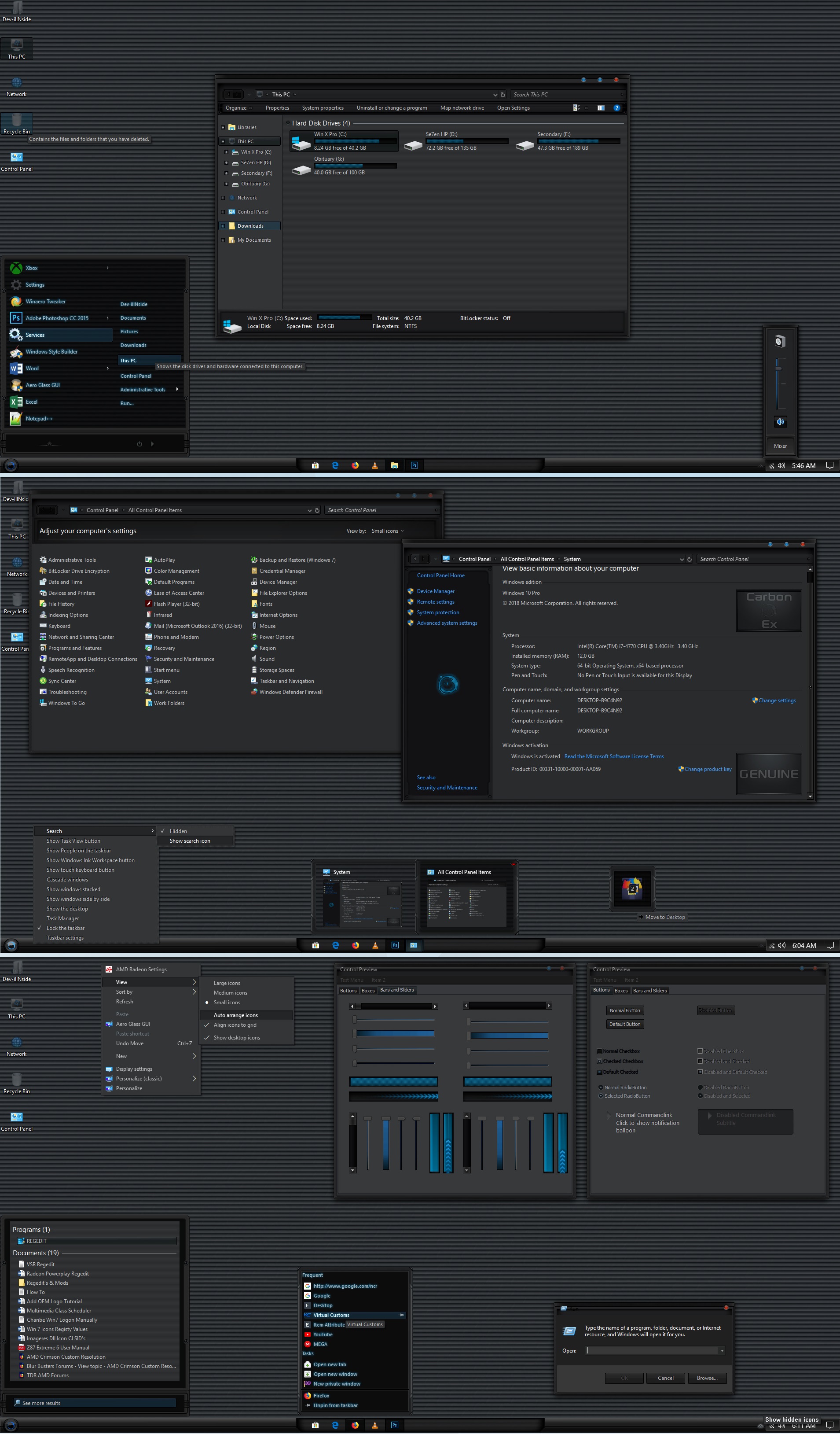Screen dimensions: 840x1434
Task: Click Advanced system settings link
Action: click(447, 623)
